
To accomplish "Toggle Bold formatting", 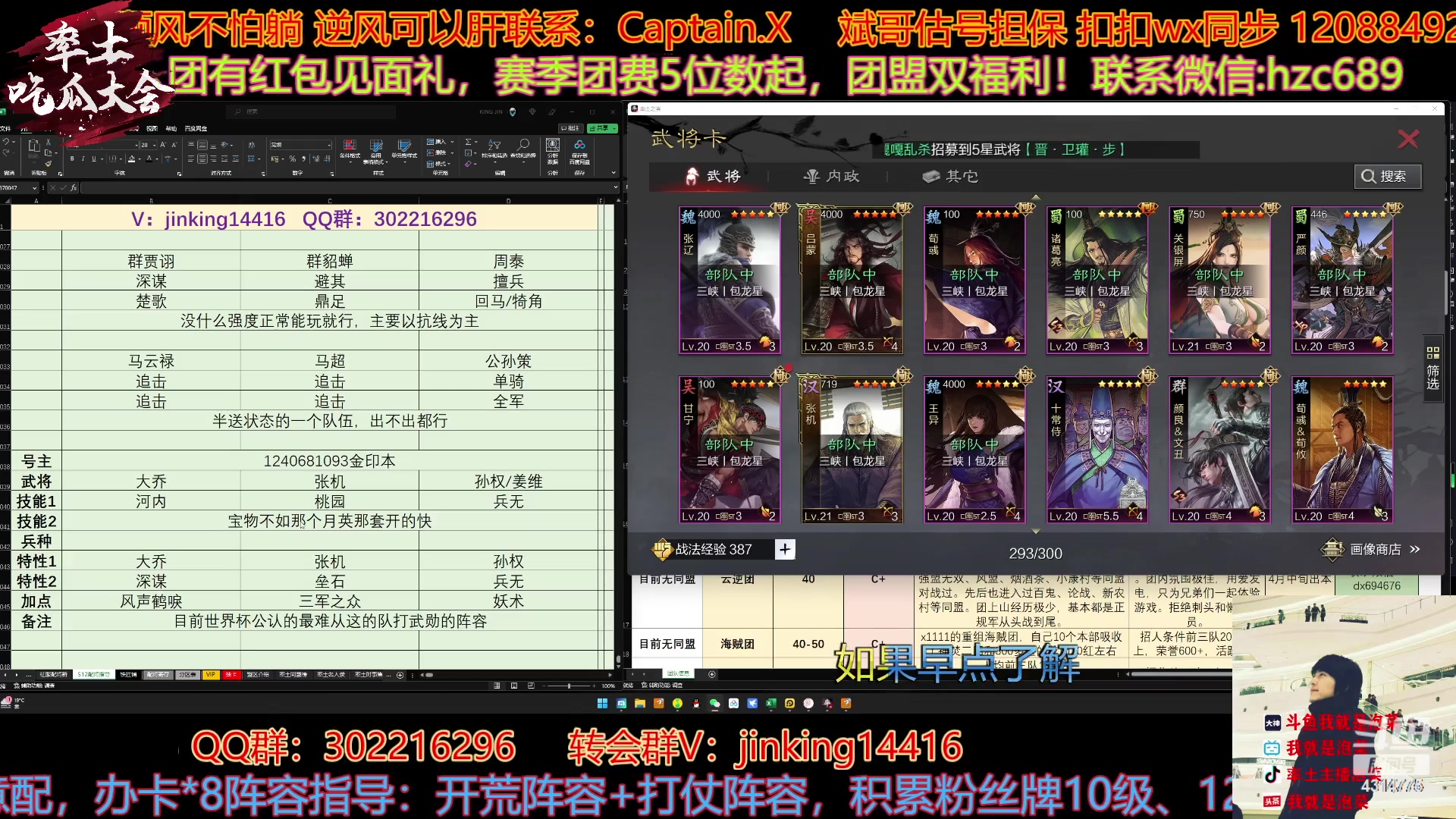I will [72, 158].
